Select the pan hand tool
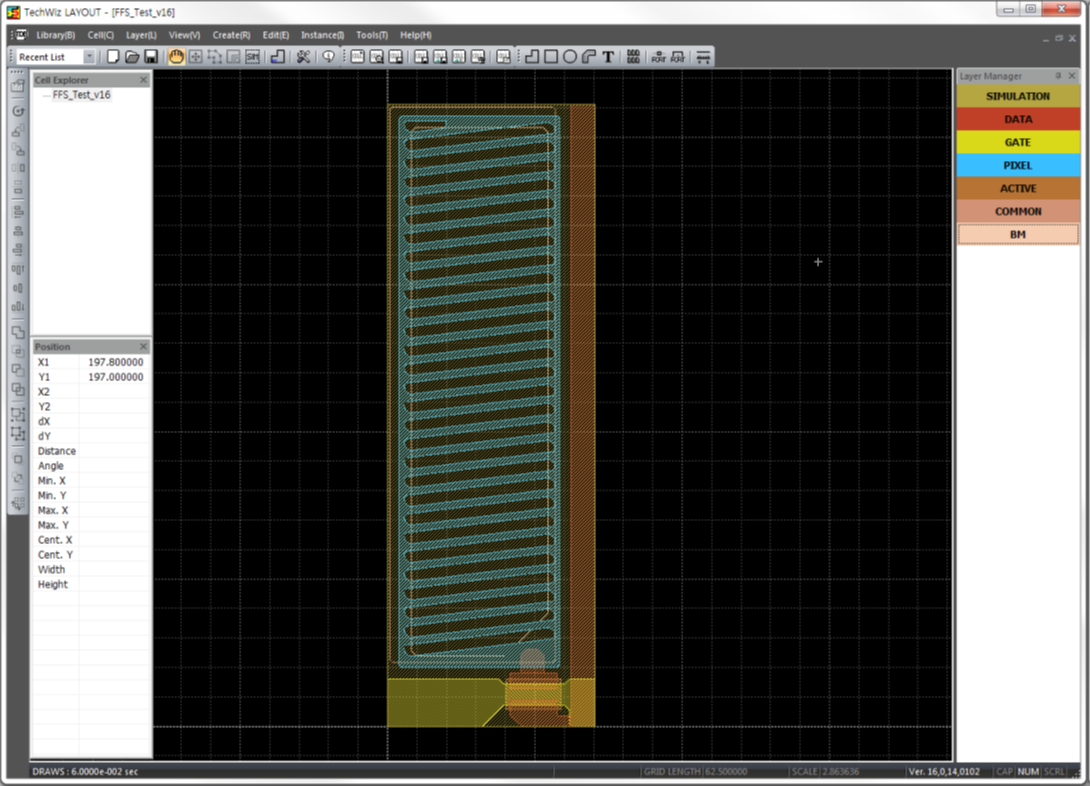The width and height of the screenshot is (1090, 786). point(176,57)
